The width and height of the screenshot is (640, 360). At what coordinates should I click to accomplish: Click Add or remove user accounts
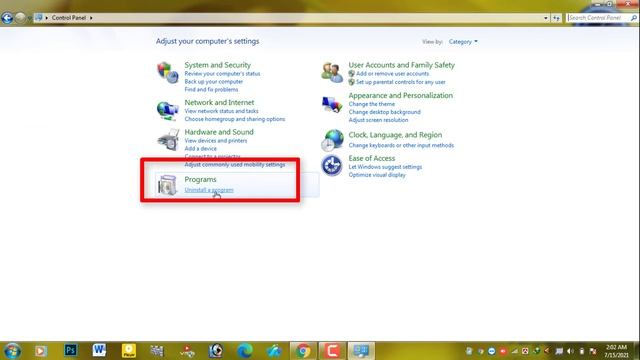pos(392,74)
